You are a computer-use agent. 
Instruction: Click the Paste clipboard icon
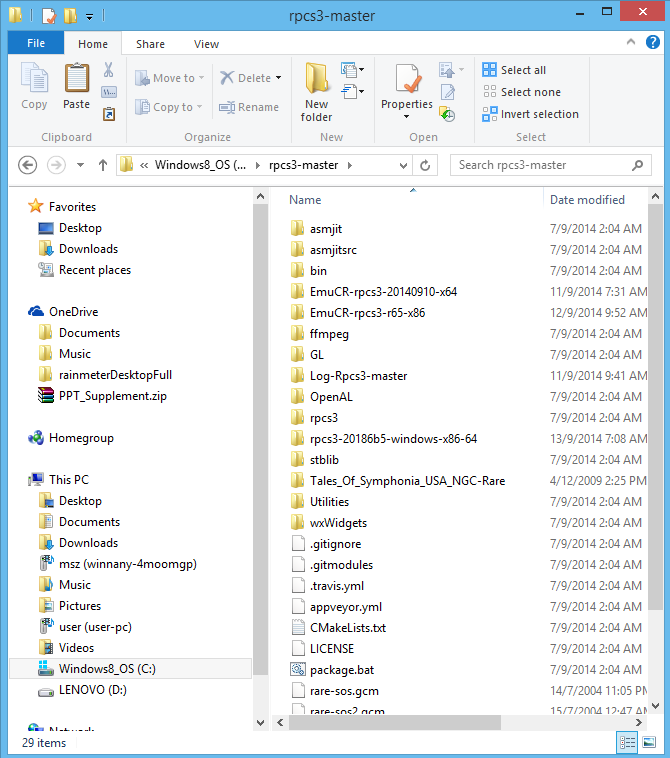(77, 78)
